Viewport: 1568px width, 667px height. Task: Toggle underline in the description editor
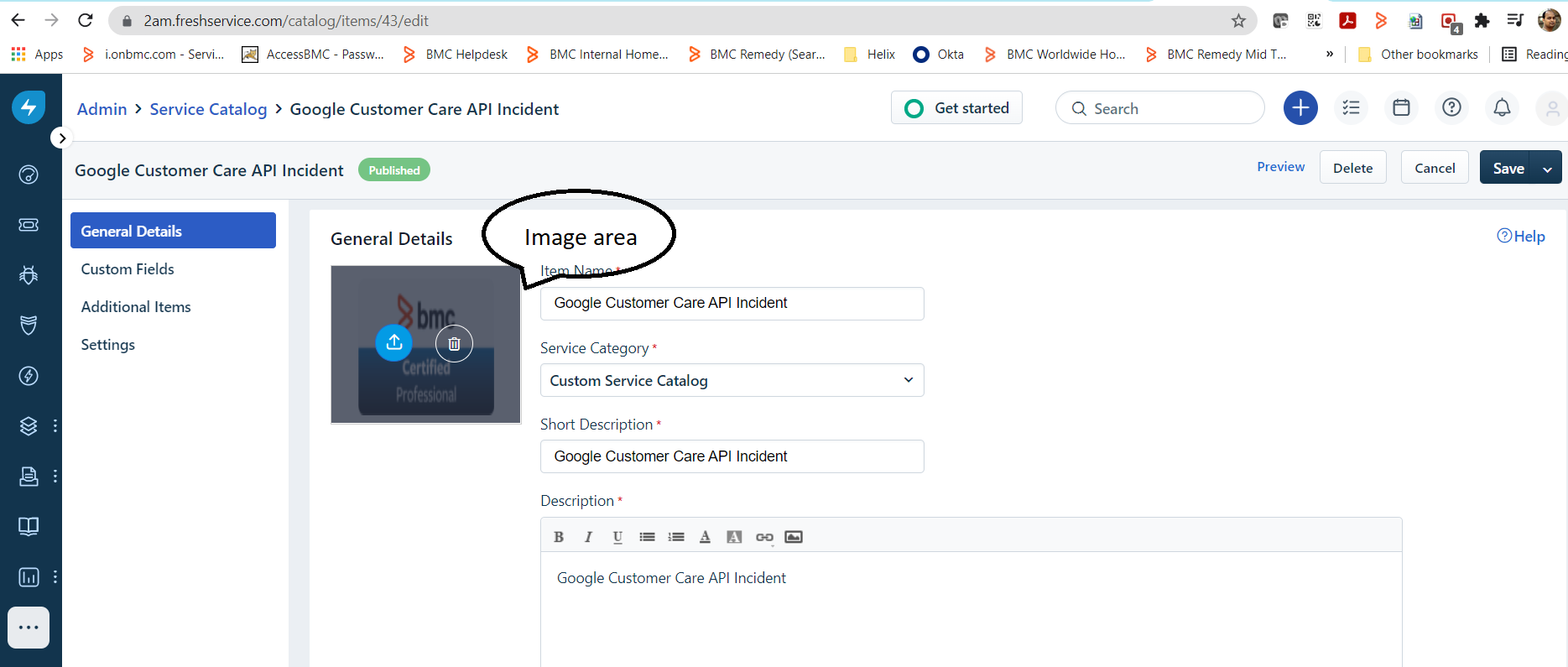617,537
